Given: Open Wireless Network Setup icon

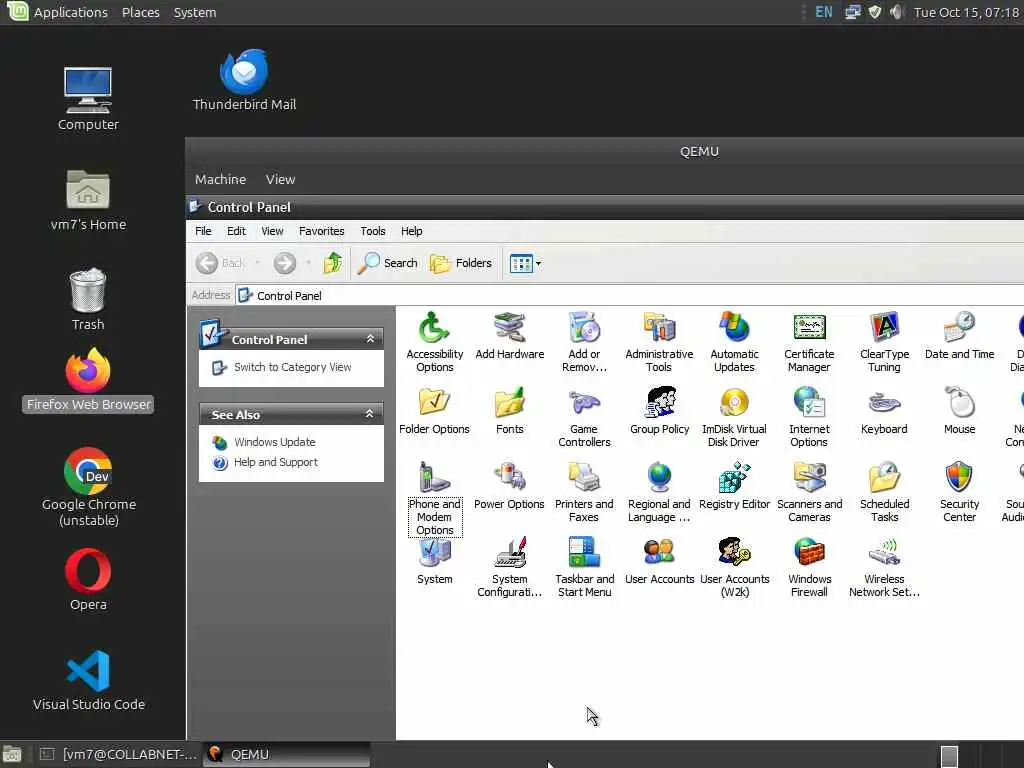Looking at the screenshot, I should 884,568.
